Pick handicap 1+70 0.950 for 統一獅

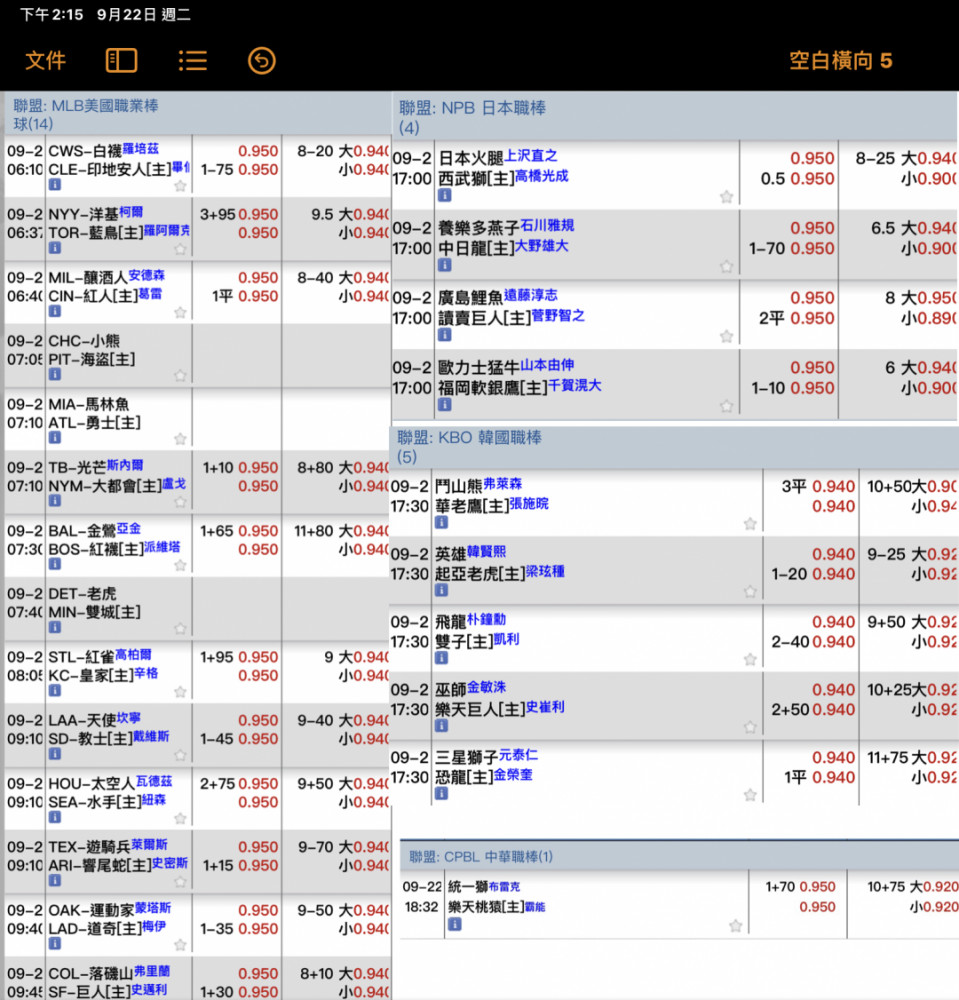[800, 886]
